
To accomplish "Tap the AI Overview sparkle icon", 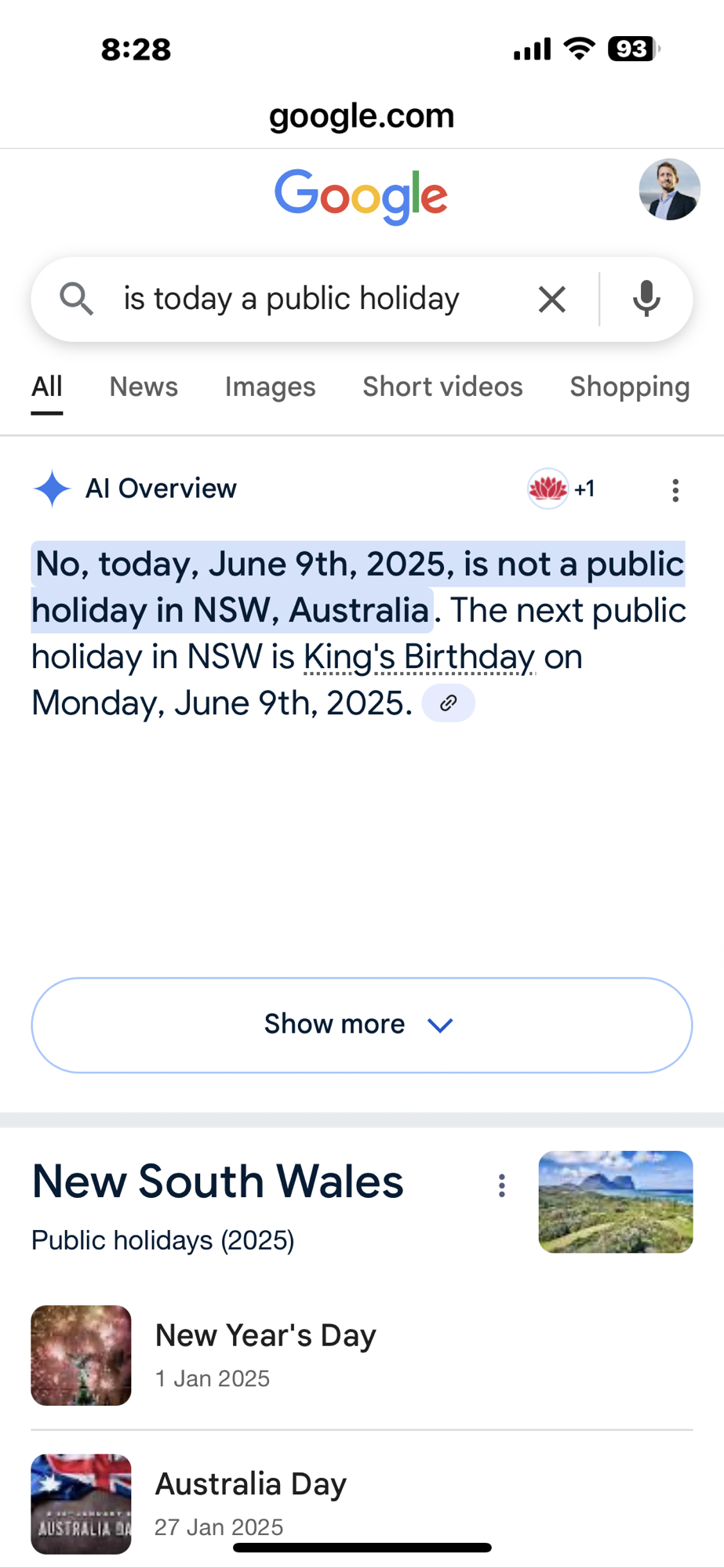I will [52, 488].
